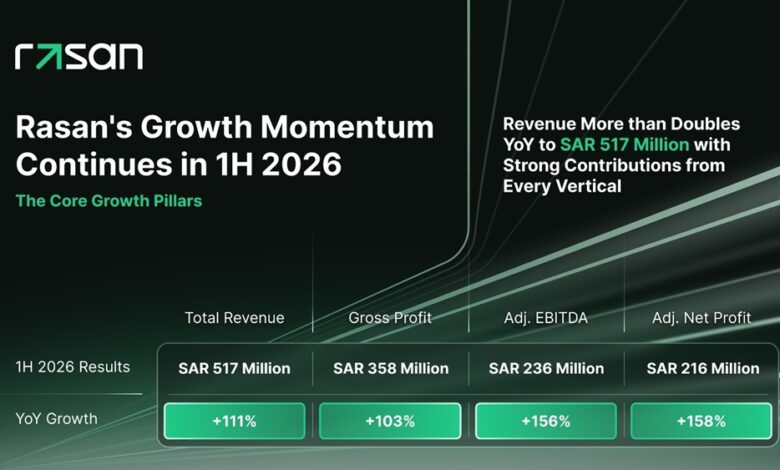Click the "YoY Growth" row label

point(56,419)
